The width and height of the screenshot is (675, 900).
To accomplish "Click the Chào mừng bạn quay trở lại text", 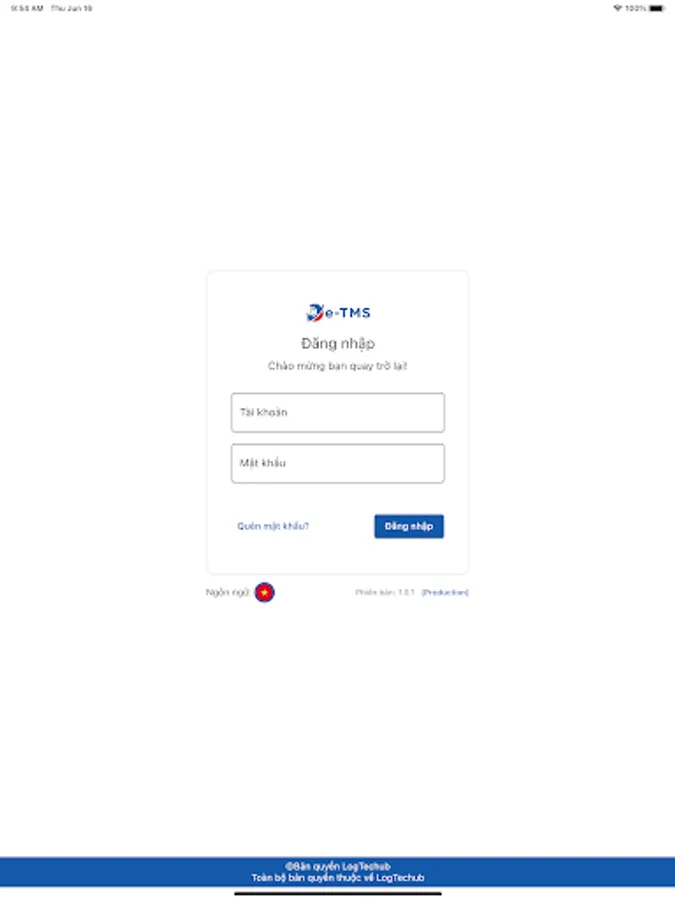I will click(x=338, y=366).
